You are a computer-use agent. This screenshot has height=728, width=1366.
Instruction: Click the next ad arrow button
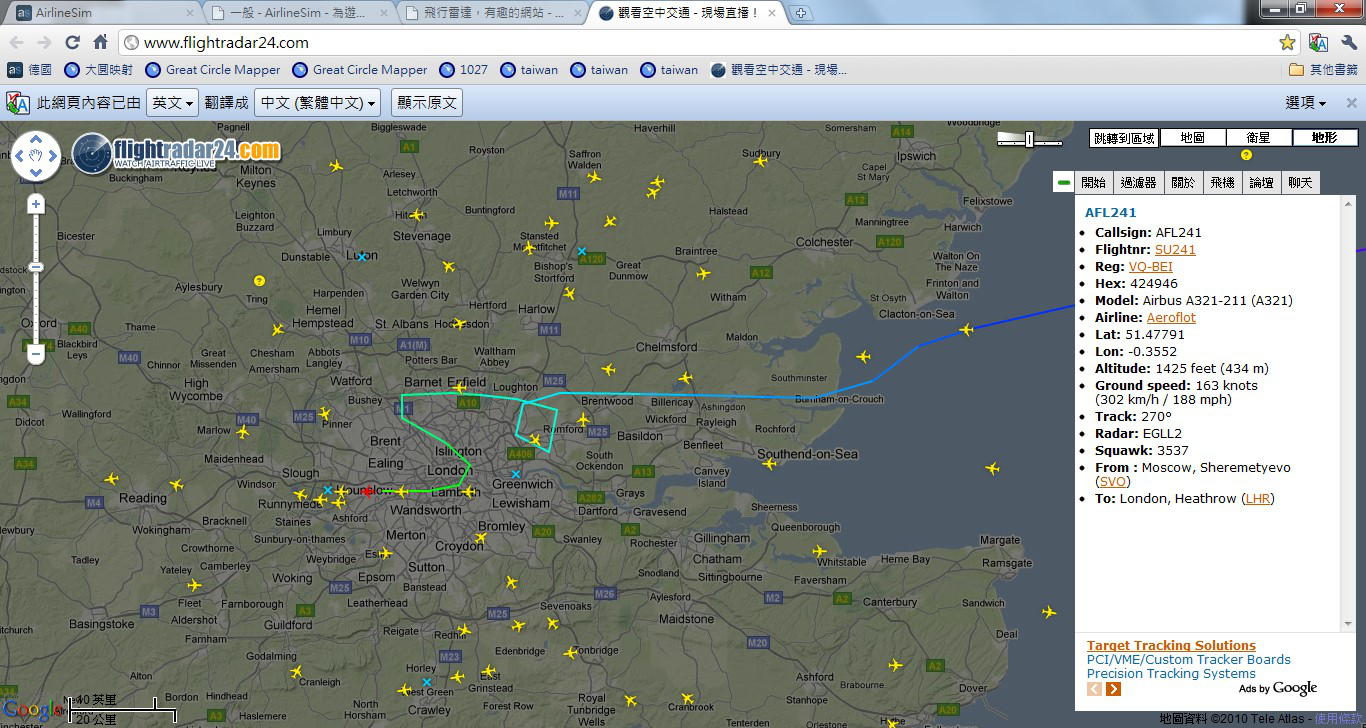pyautogui.click(x=1113, y=689)
